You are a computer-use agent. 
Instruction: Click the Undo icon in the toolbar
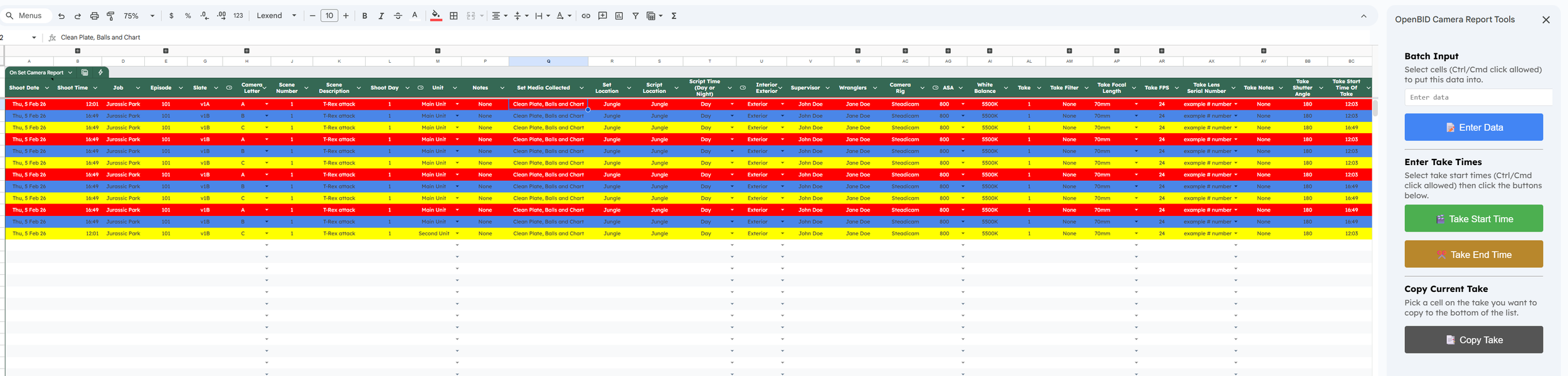[61, 16]
